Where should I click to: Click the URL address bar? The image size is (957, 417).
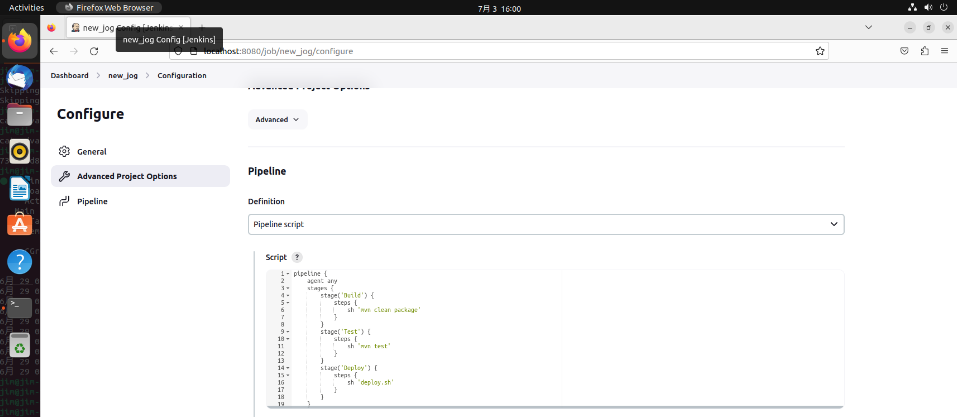499,51
